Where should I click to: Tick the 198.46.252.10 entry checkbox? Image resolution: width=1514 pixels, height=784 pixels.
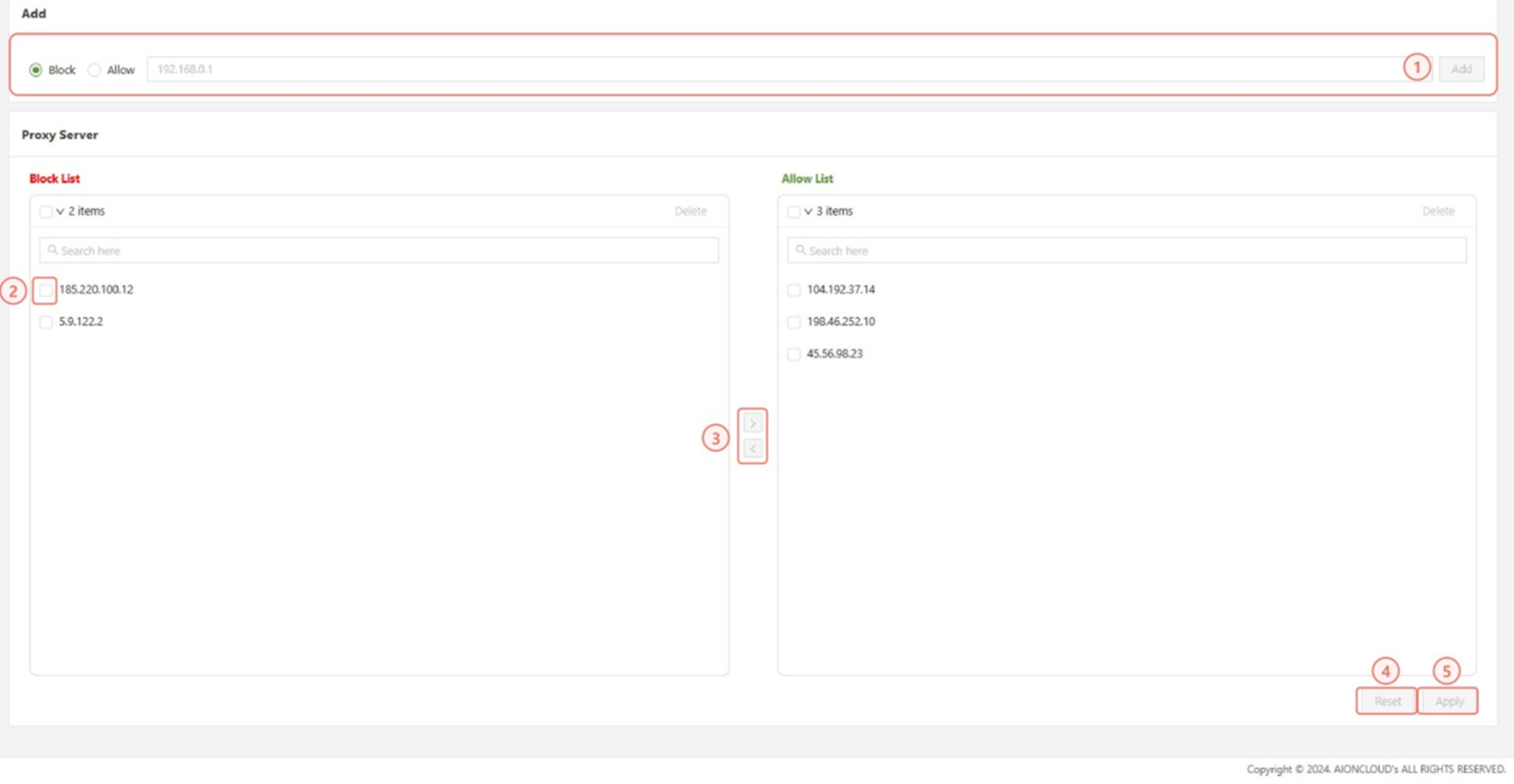pyautogui.click(x=794, y=322)
